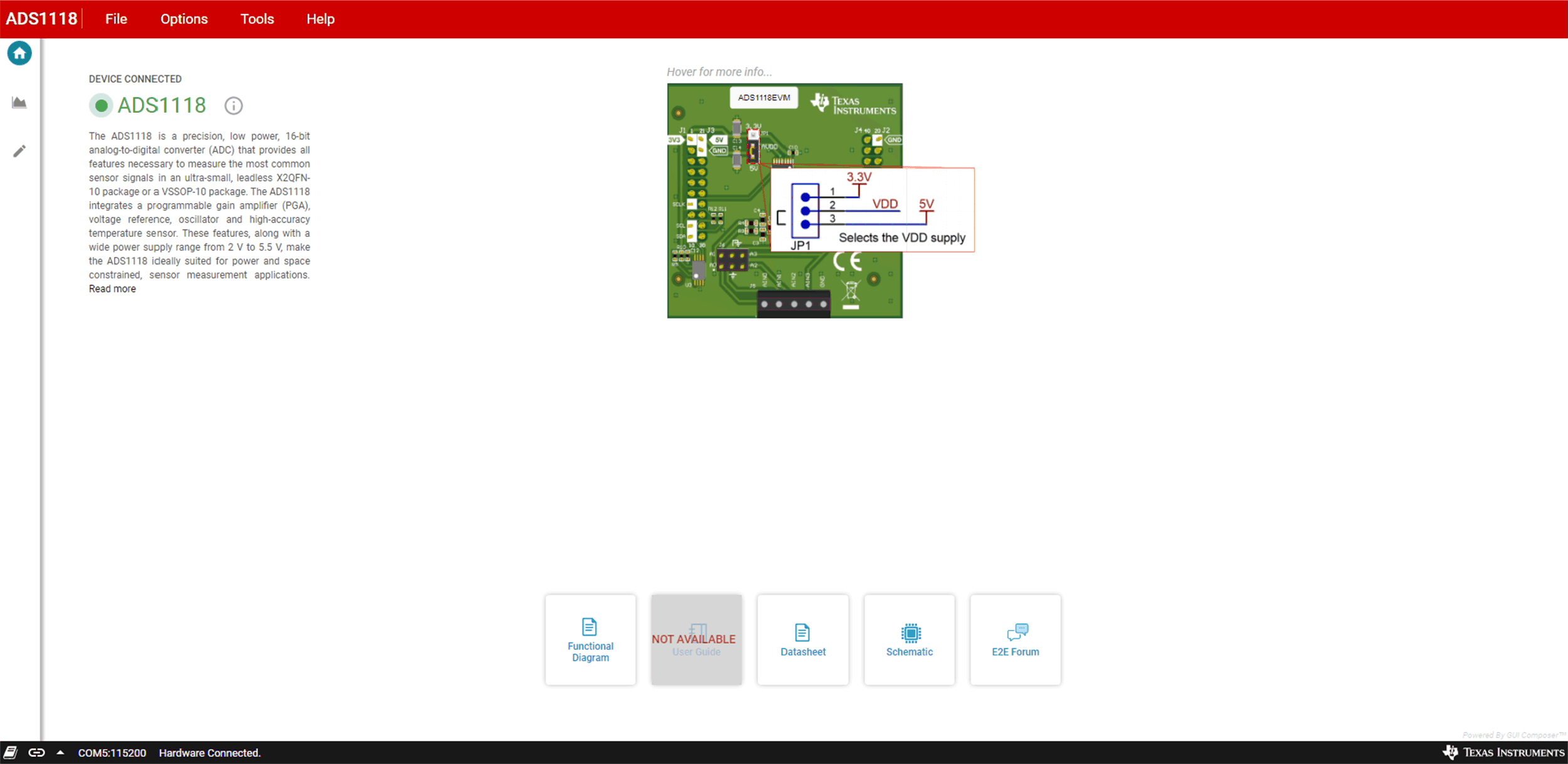Open the Datasheet document
Screen dimensions: 1568x764
tap(803, 639)
